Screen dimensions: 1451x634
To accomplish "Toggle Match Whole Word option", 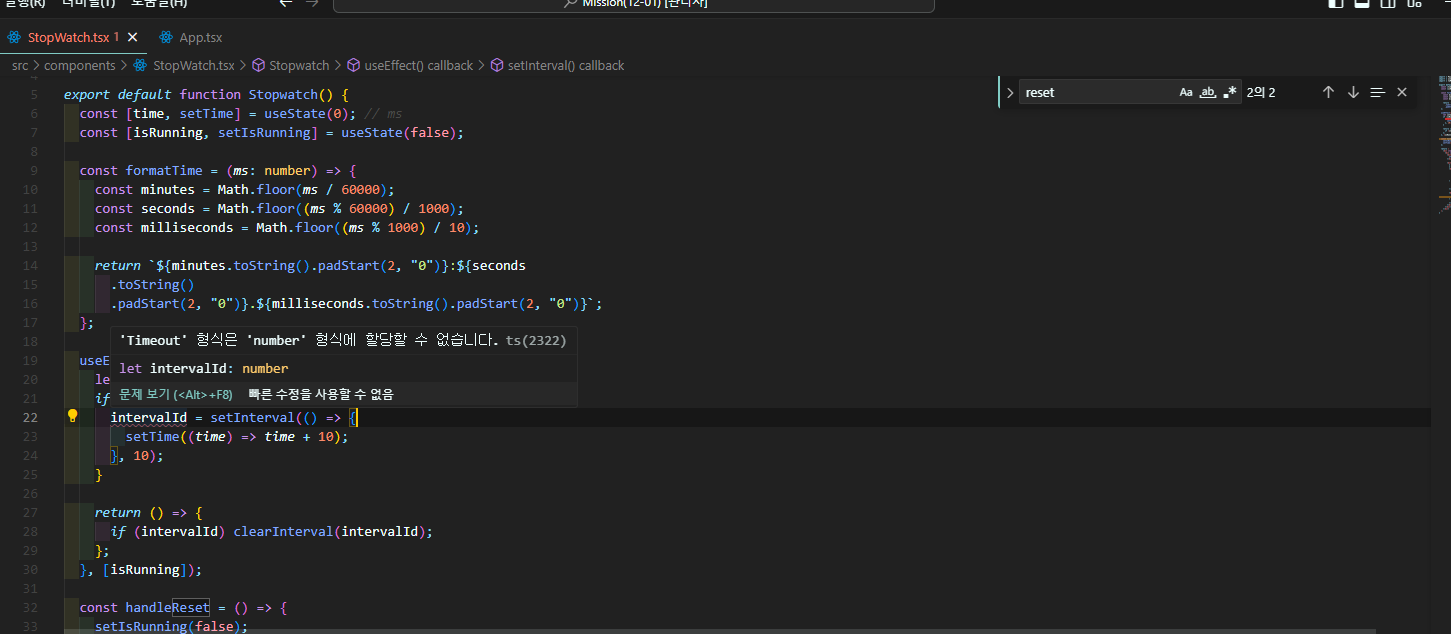I will tap(1208, 92).
